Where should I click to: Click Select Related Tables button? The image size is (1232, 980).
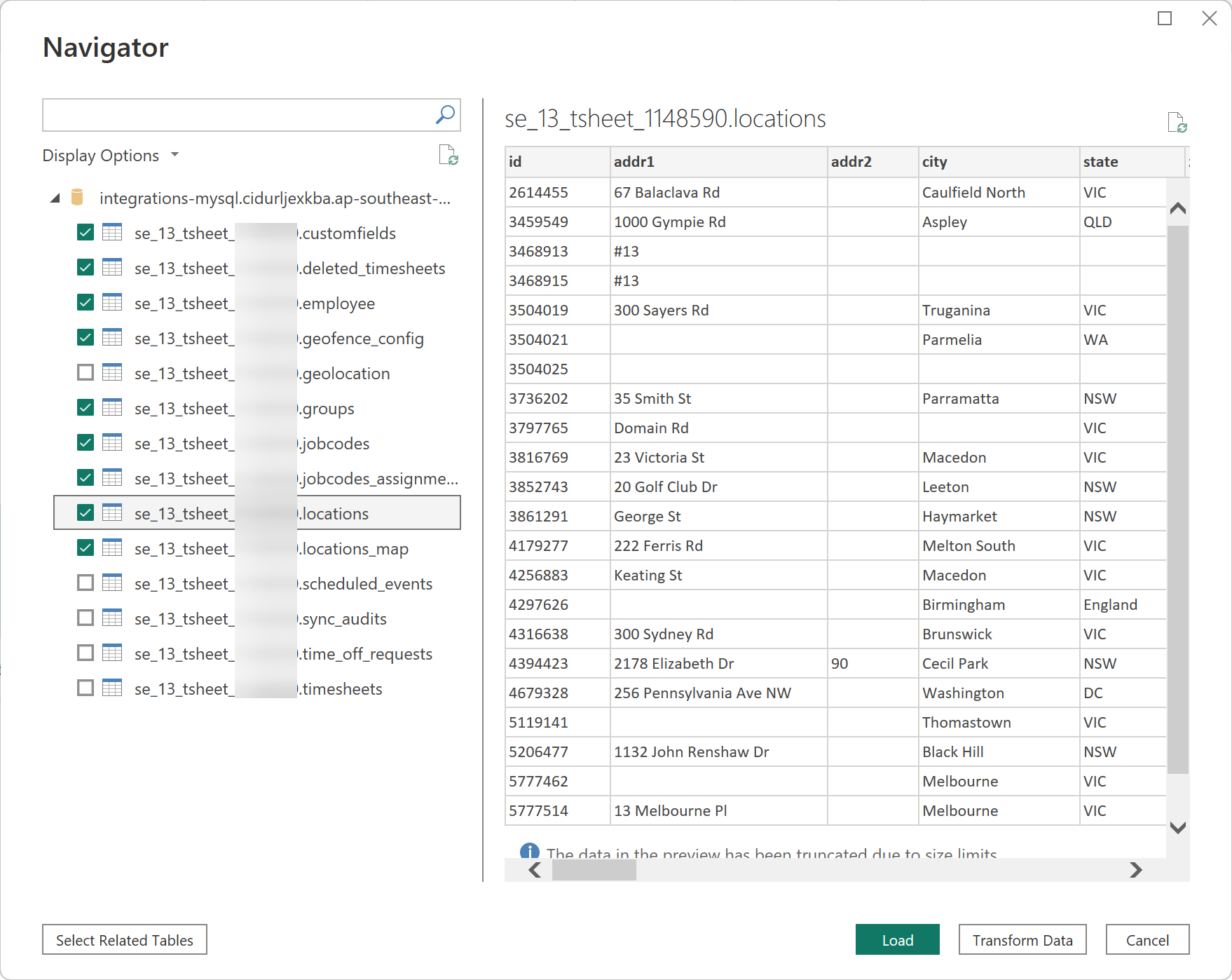coord(125,939)
